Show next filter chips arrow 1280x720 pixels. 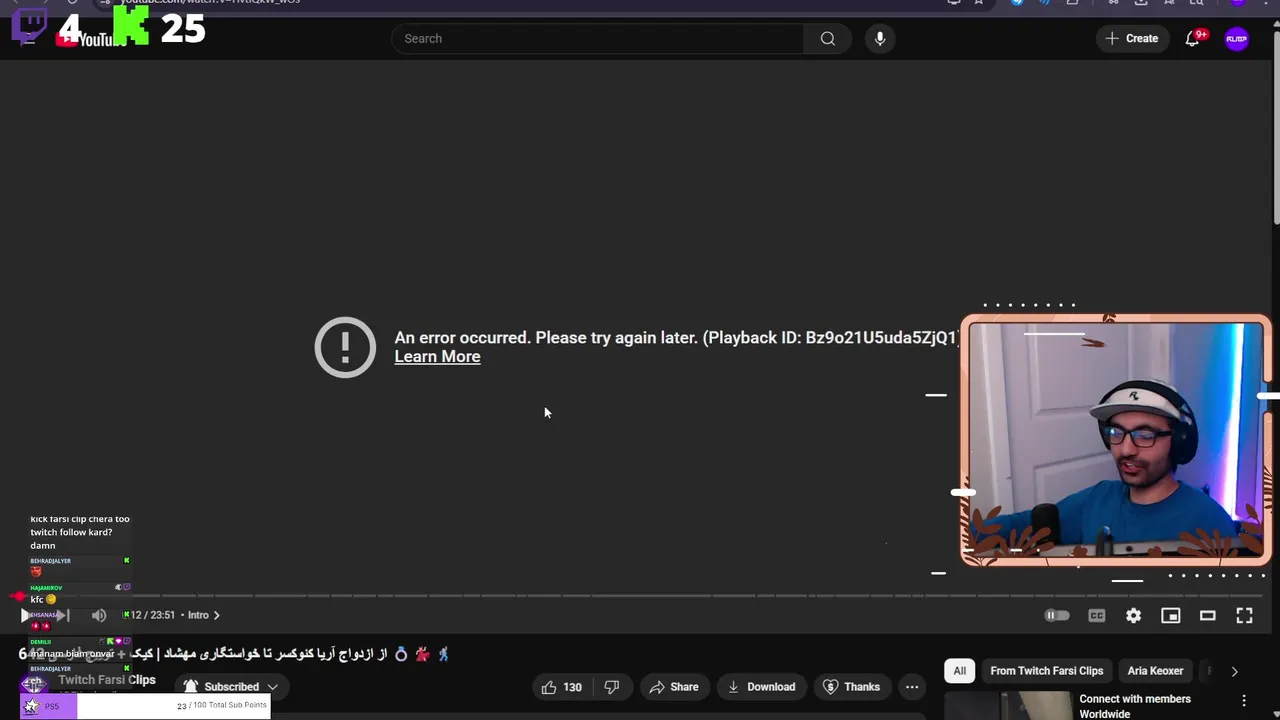pyautogui.click(x=1234, y=671)
